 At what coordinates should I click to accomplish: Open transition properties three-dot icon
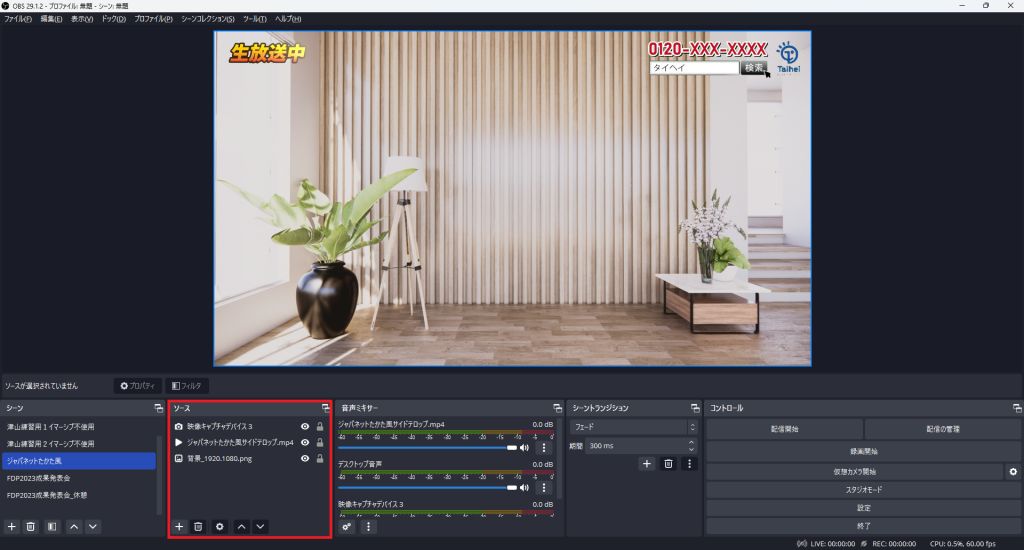pyautogui.click(x=689, y=464)
